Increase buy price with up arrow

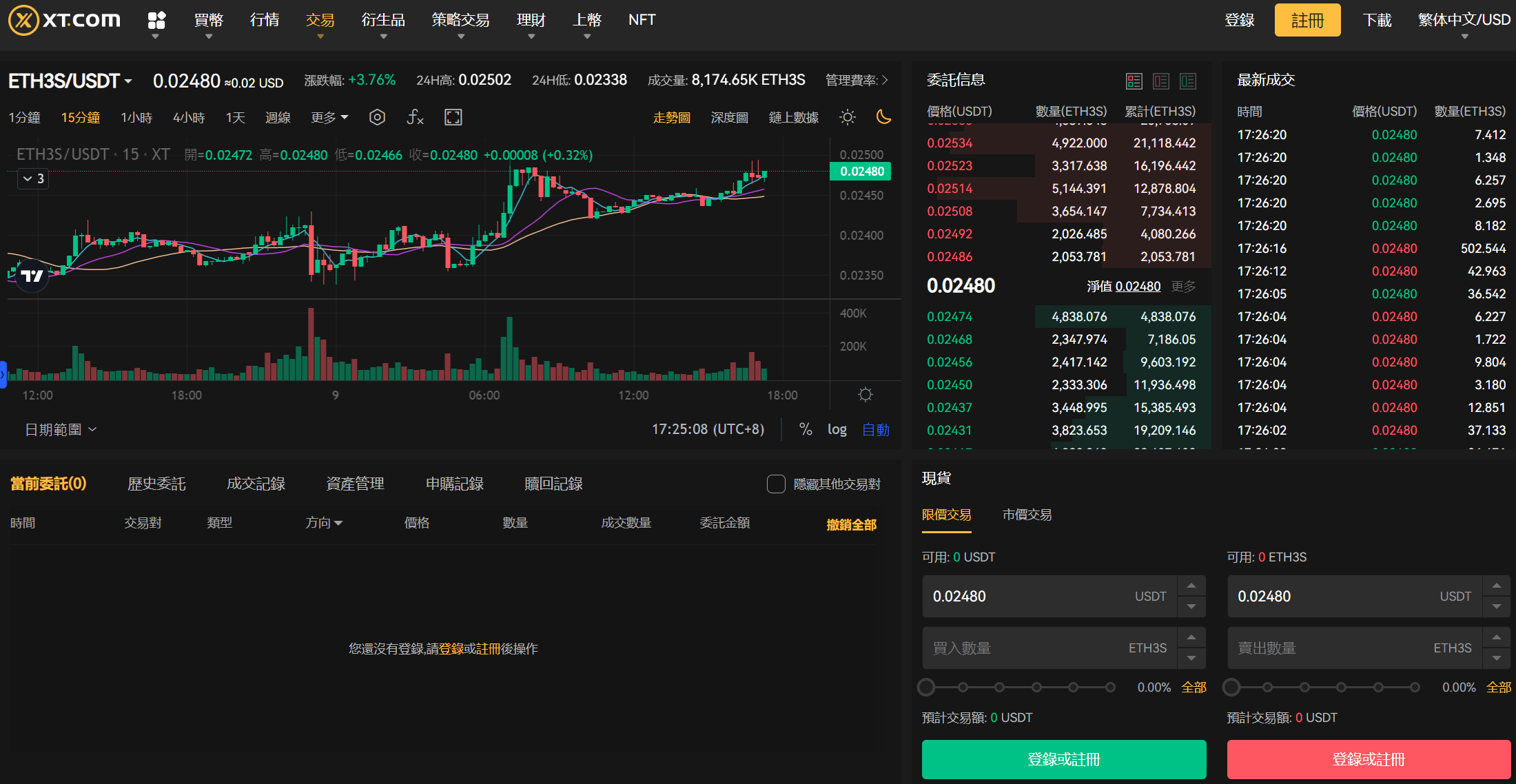[1191, 586]
